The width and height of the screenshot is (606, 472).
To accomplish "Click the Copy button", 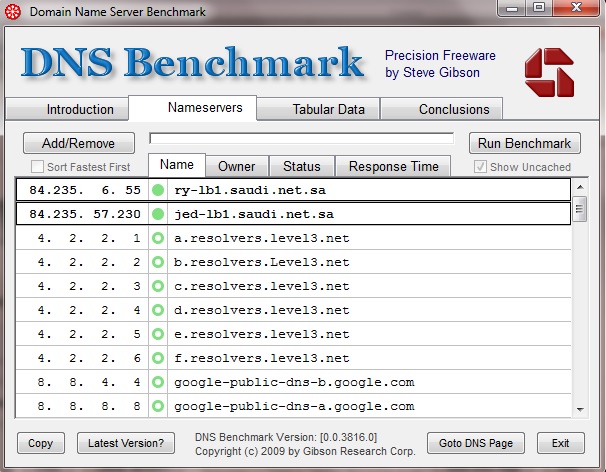I will (x=41, y=443).
